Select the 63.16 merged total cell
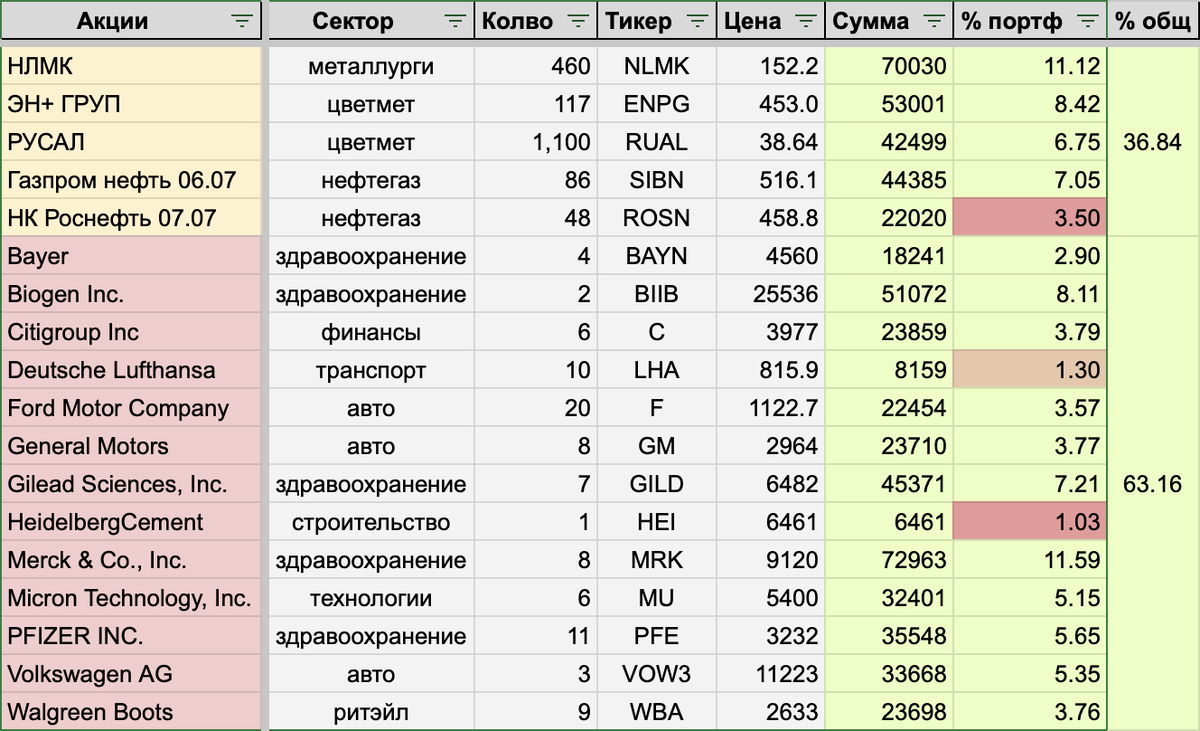Image resolution: width=1200 pixels, height=731 pixels. pyautogui.click(x=1153, y=484)
